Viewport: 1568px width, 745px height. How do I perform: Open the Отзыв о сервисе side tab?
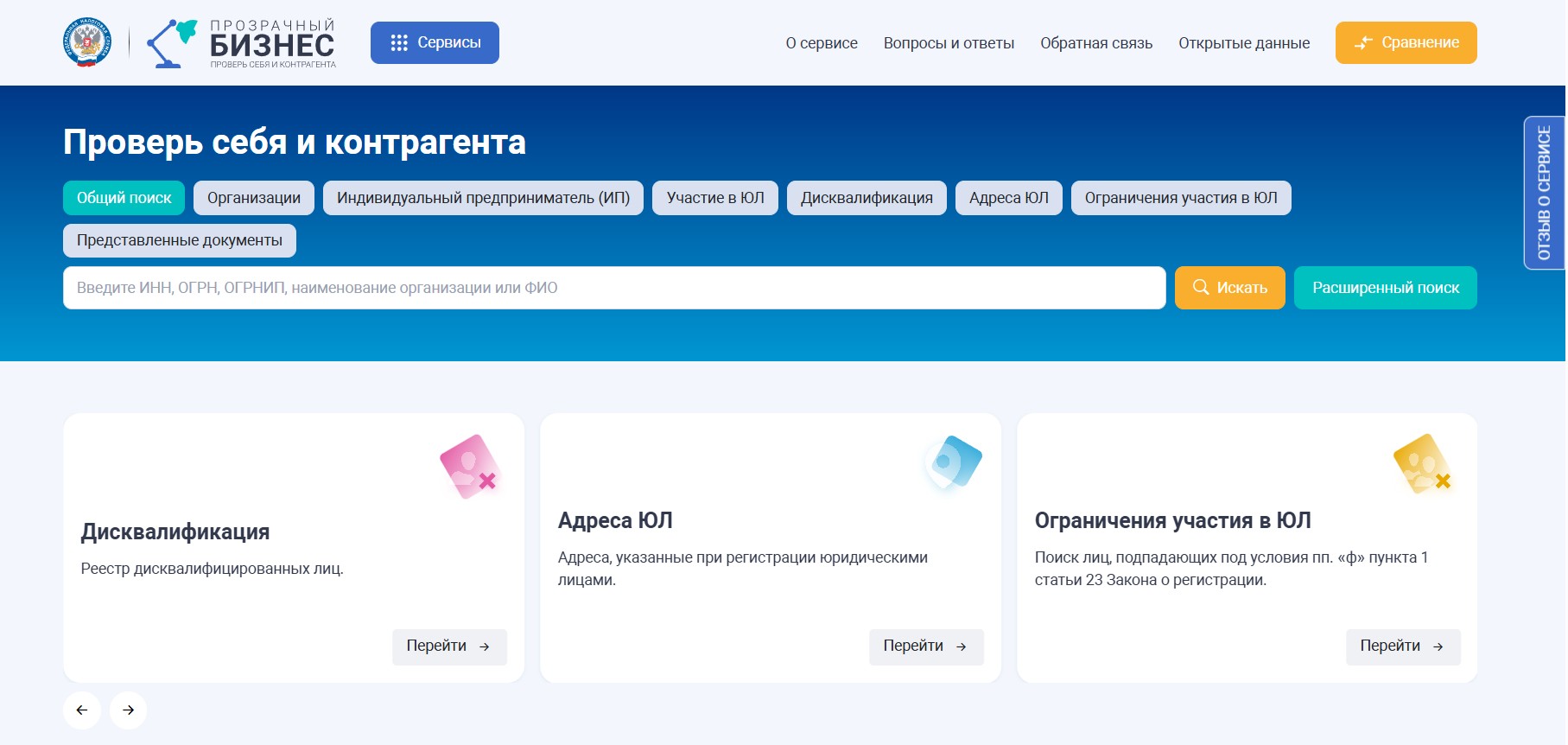1544,193
